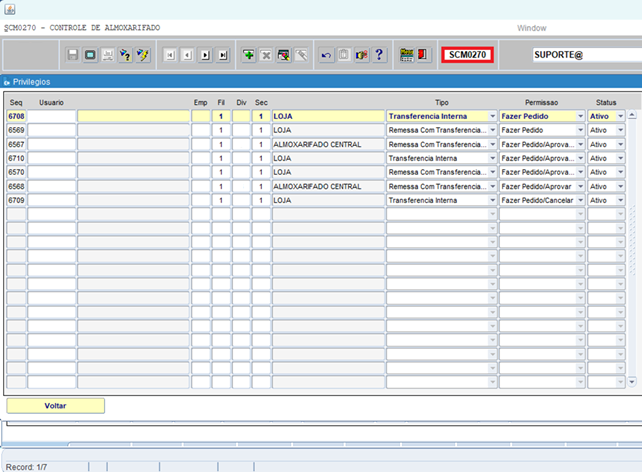Open Tipo dropdown for Seq 6570
The height and width of the screenshot is (472, 642).
coord(493,172)
